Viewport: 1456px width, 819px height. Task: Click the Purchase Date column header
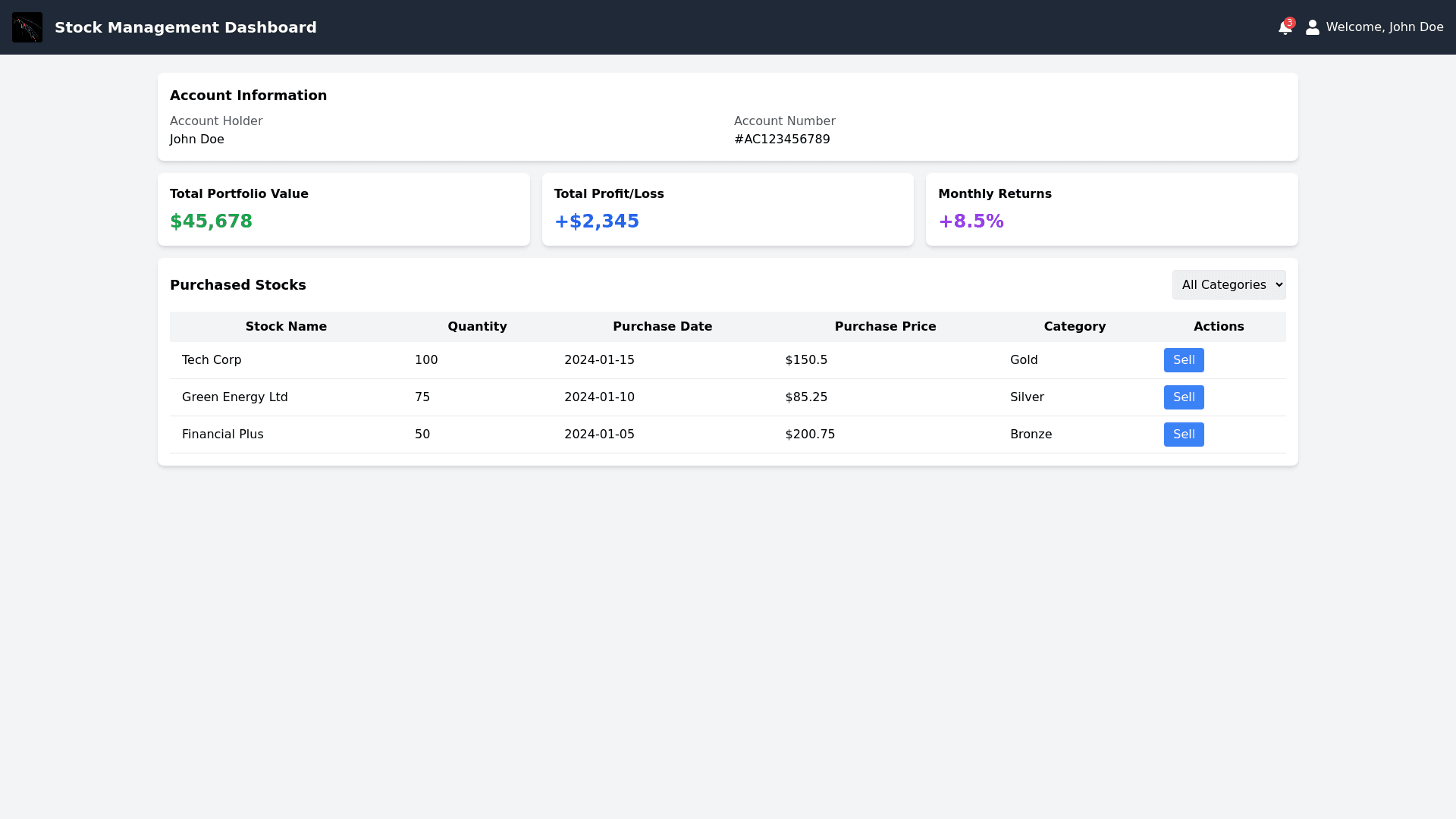[x=662, y=327]
